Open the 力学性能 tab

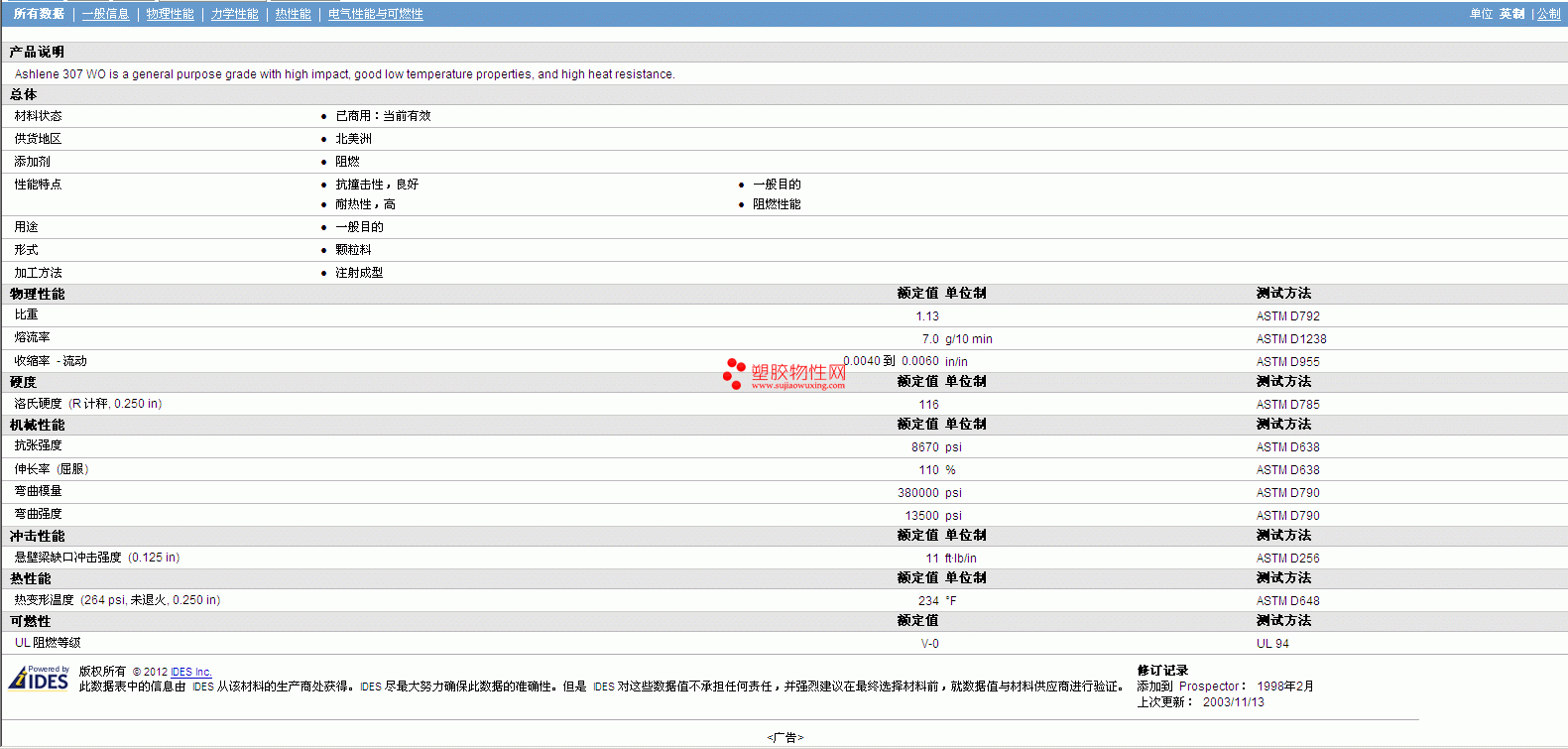234,14
